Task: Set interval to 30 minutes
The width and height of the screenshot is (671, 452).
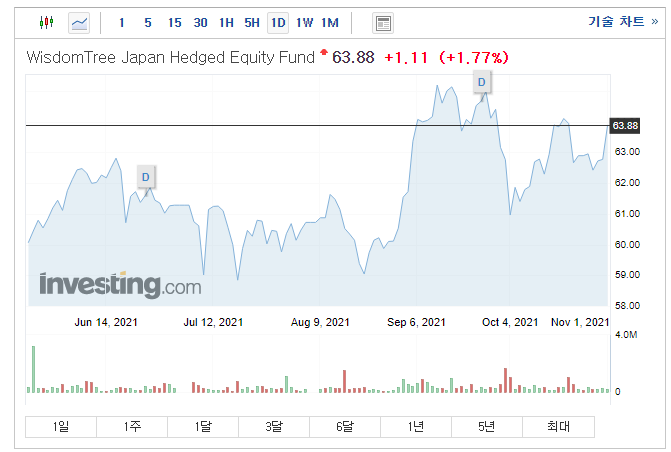Action: (x=200, y=23)
